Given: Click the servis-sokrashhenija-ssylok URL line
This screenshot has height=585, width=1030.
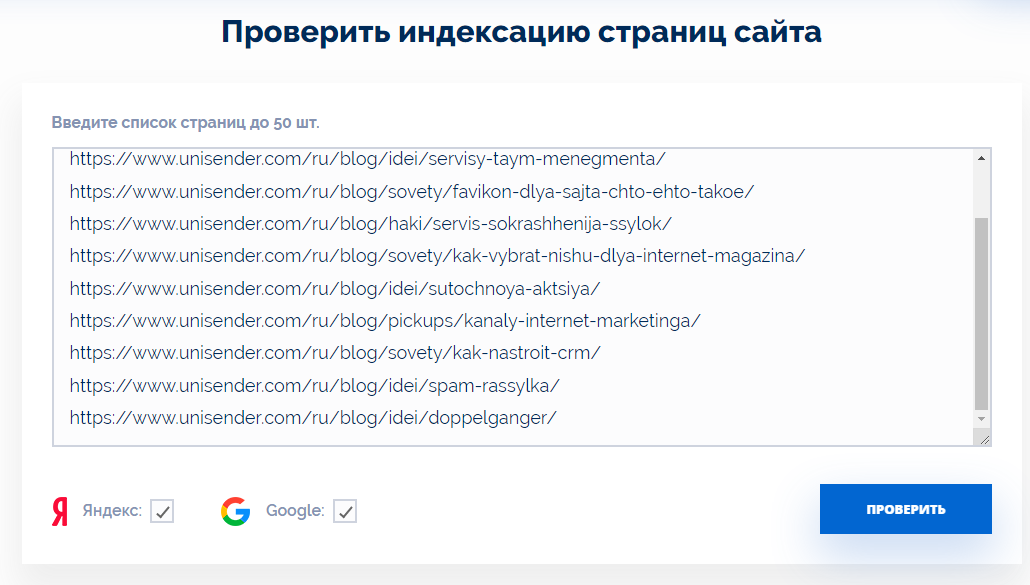Looking at the screenshot, I should [370, 224].
